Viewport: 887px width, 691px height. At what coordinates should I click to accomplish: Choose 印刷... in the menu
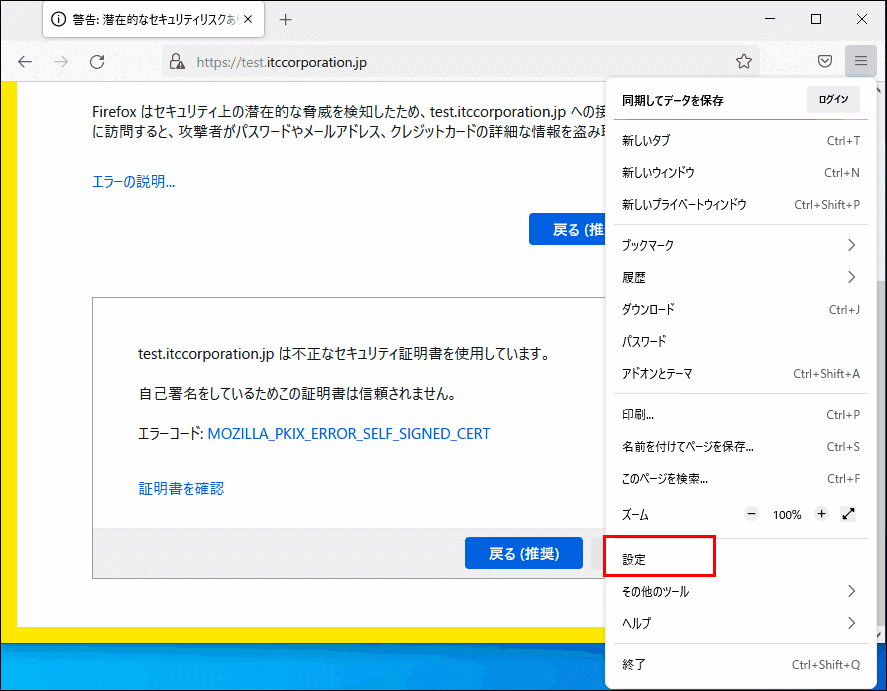740,414
